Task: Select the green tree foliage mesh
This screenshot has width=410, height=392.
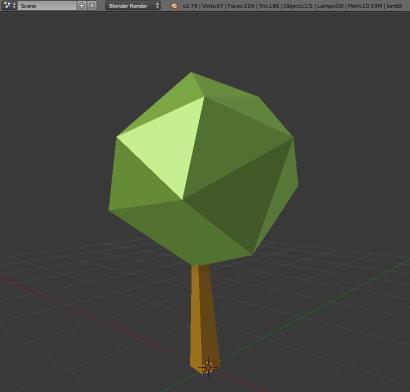Action: pos(203,169)
